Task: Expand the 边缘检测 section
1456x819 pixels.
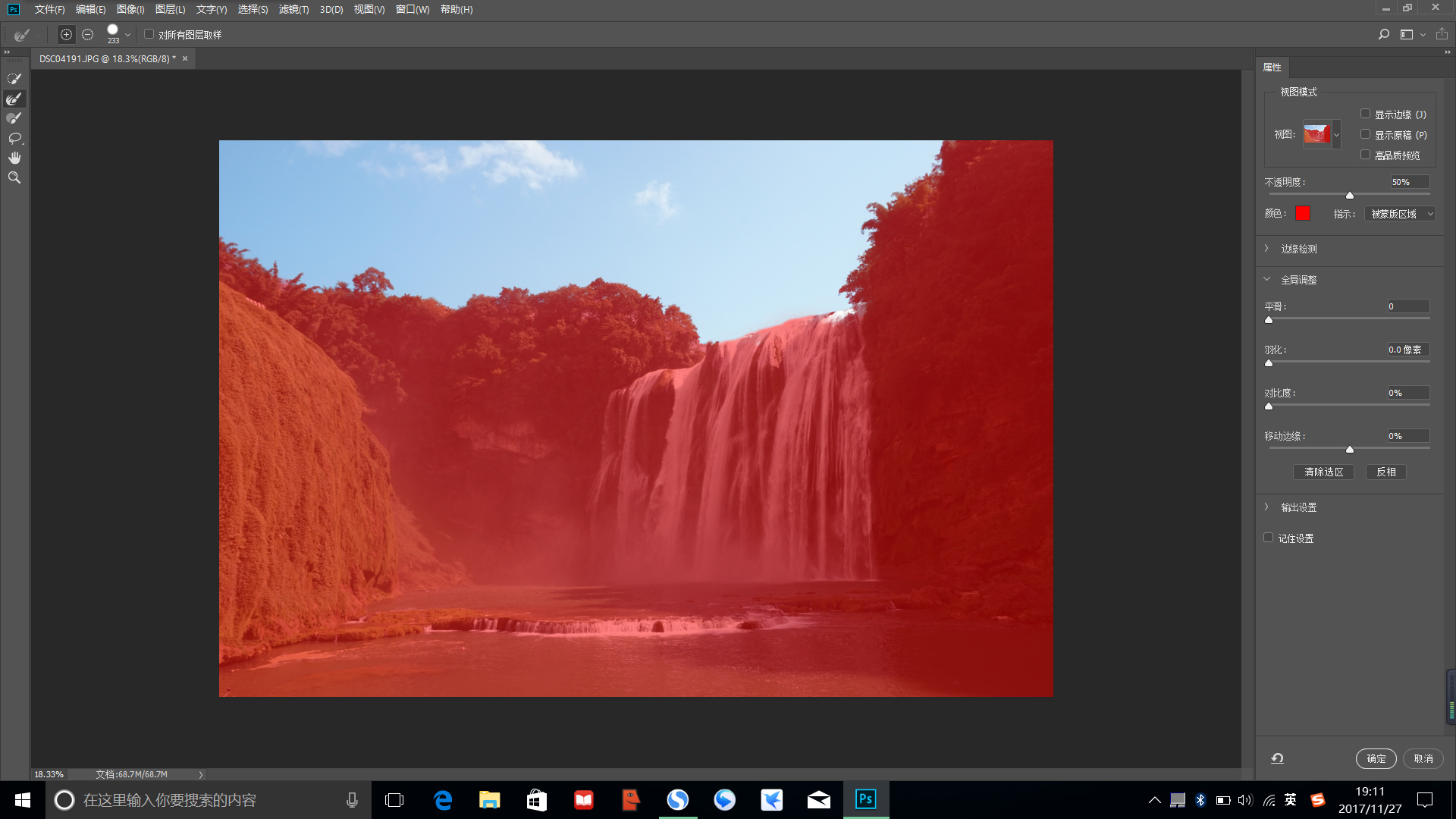Action: click(1298, 249)
